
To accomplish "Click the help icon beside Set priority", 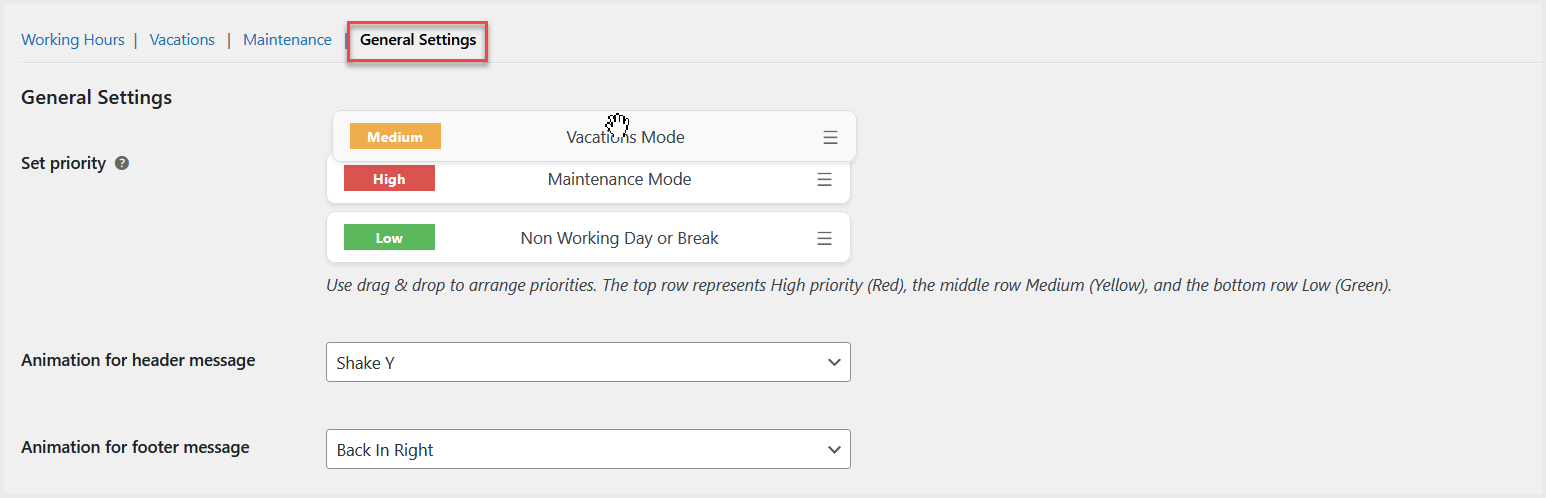I will tap(122, 163).
